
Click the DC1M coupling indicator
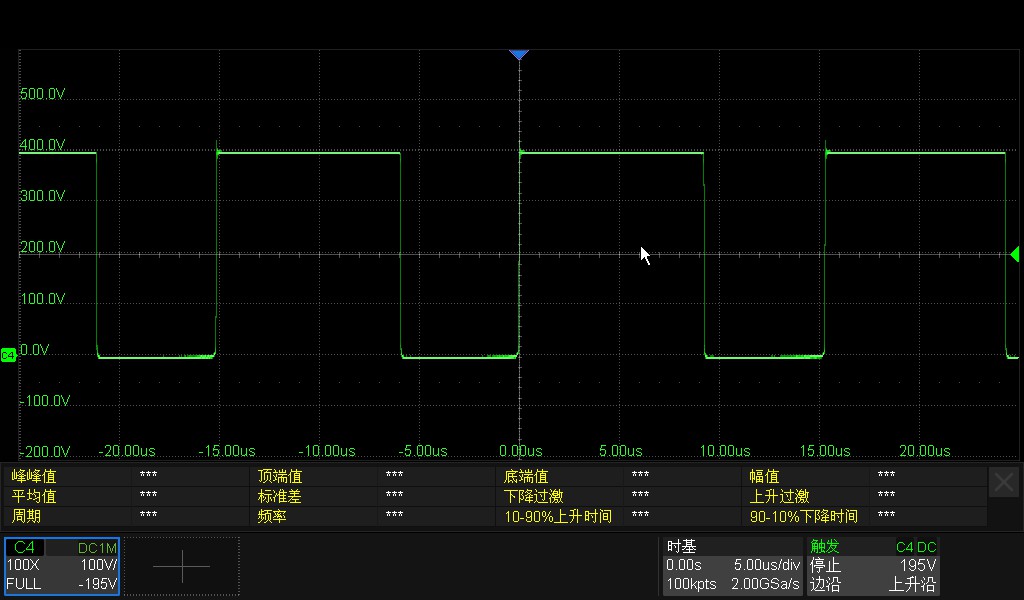[97, 547]
